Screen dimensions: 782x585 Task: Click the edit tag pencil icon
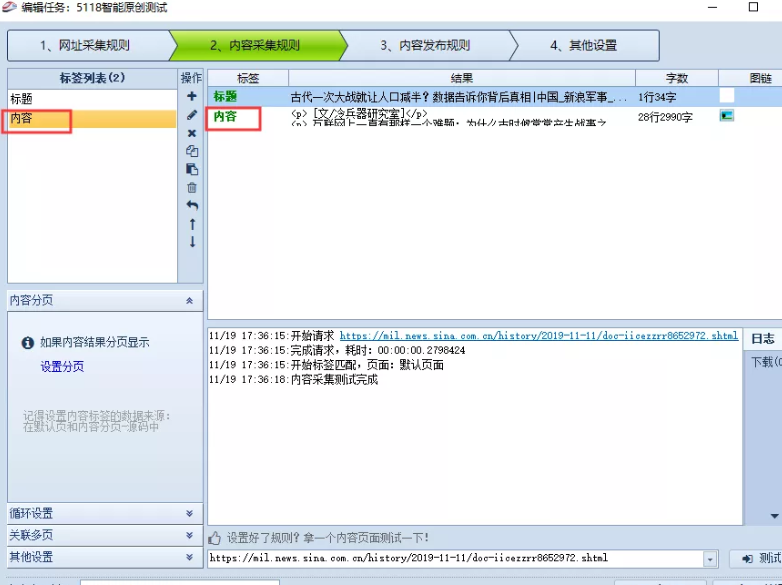pos(192,115)
